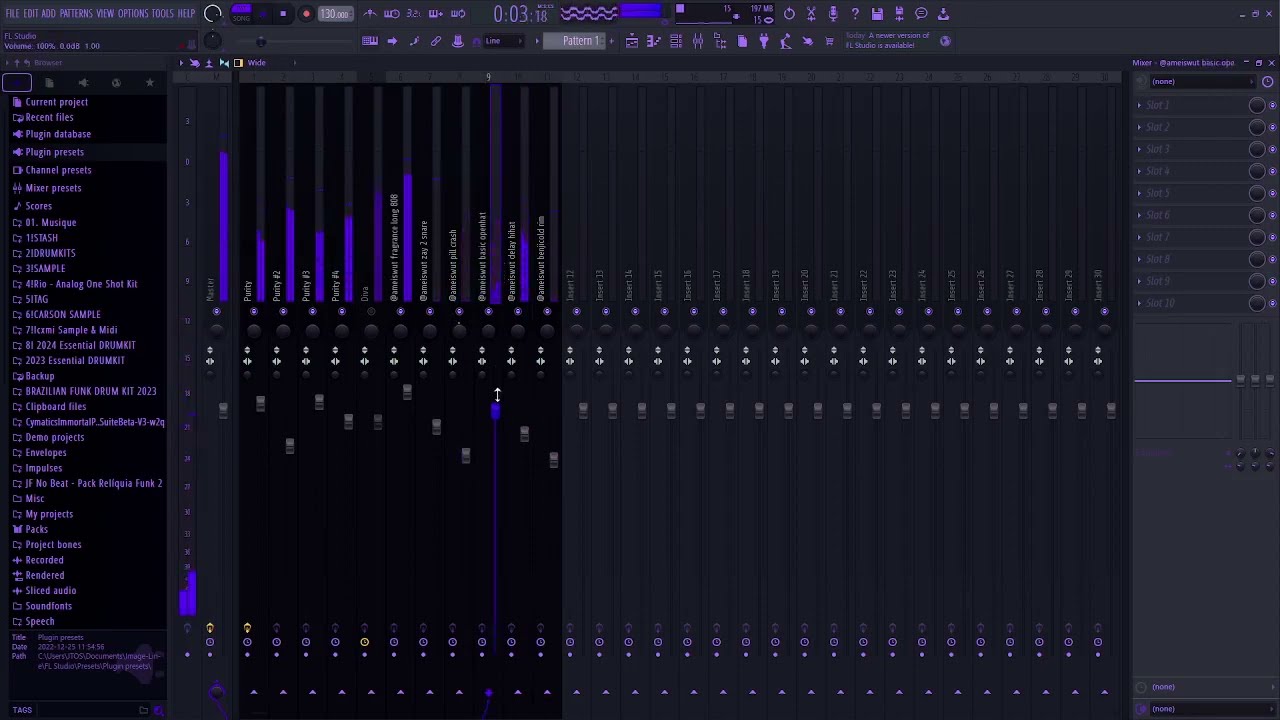Click the master pitch slider handle
Image resolution: width=1280 pixels, height=720 pixels.
261,41
